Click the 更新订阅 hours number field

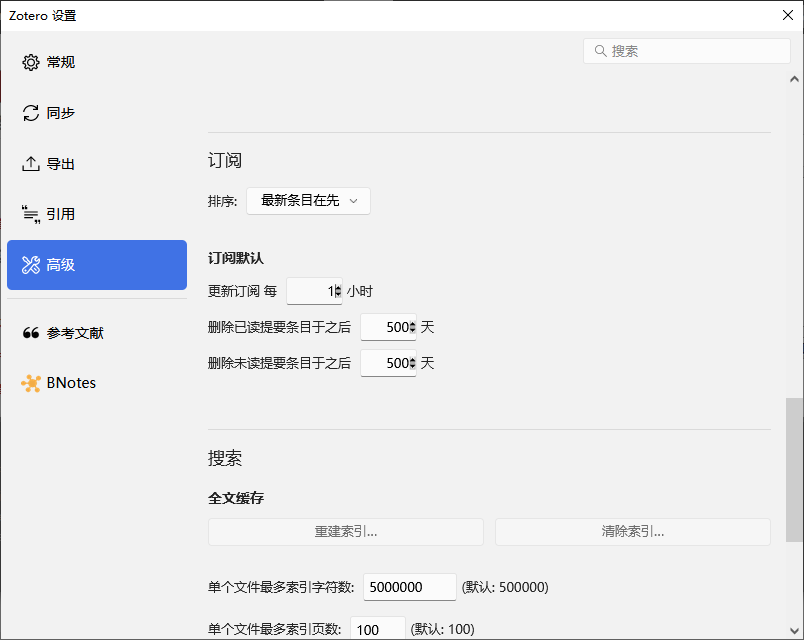click(314, 291)
